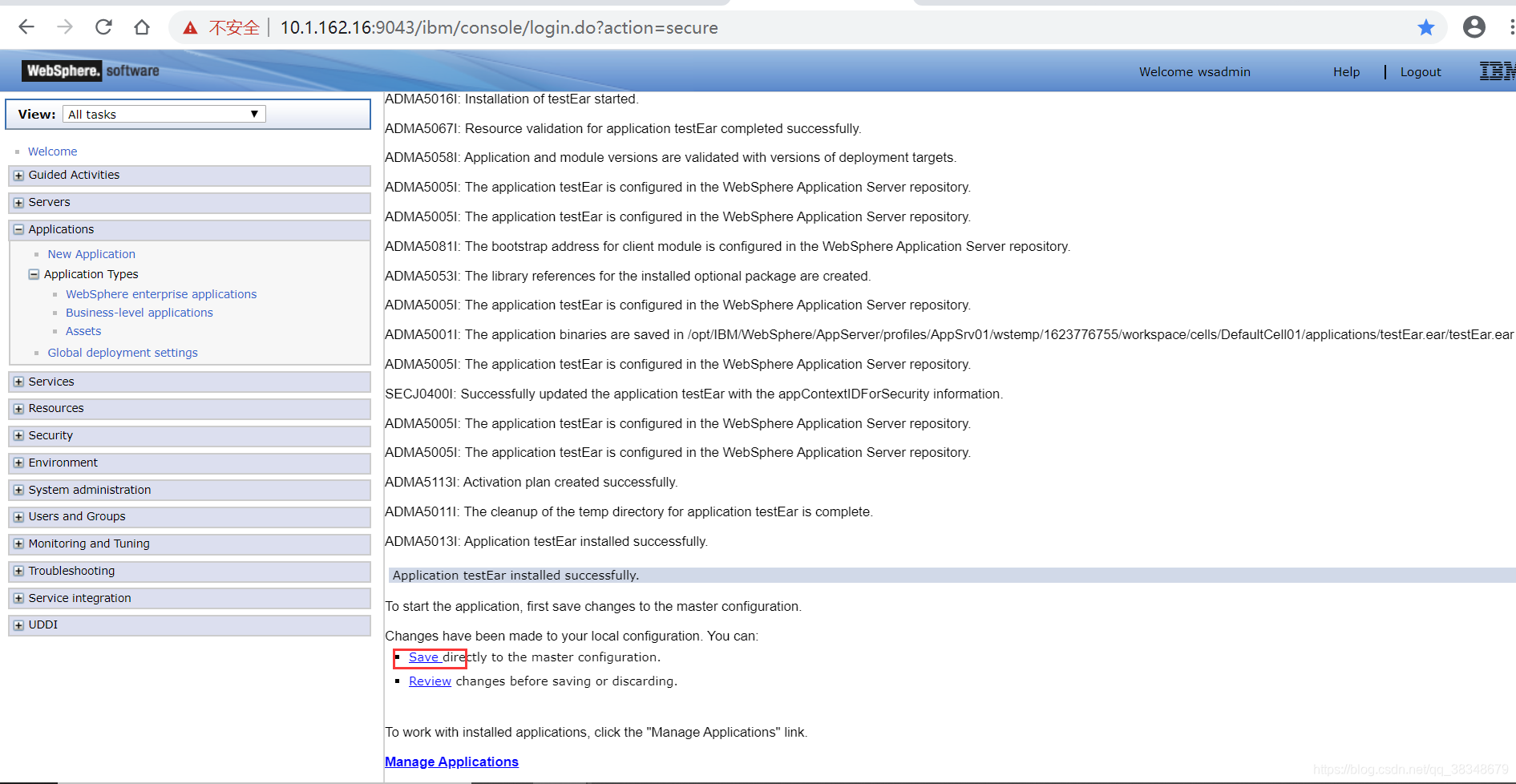Expand the Services section
Image resolution: width=1516 pixels, height=784 pixels.
(18, 382)
